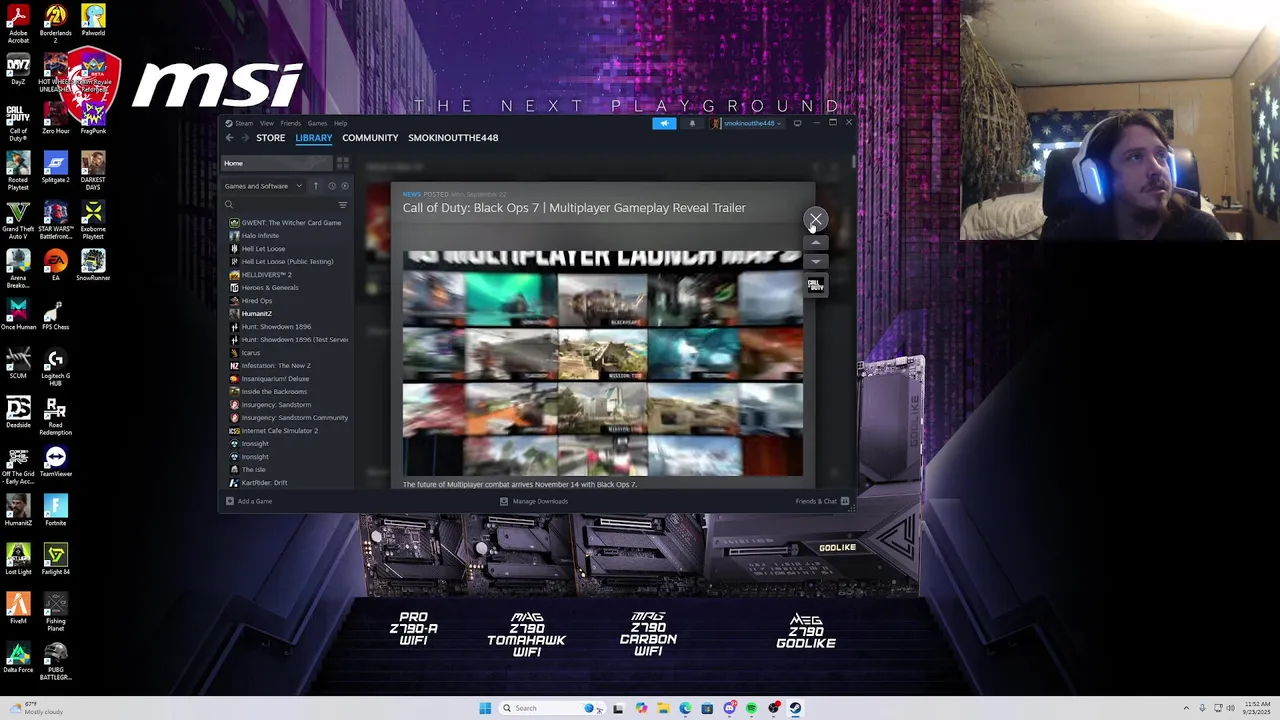Viewport: 1280px width, 720px height.
Task: Open EA app desktop shortcut
Action: 55,266
